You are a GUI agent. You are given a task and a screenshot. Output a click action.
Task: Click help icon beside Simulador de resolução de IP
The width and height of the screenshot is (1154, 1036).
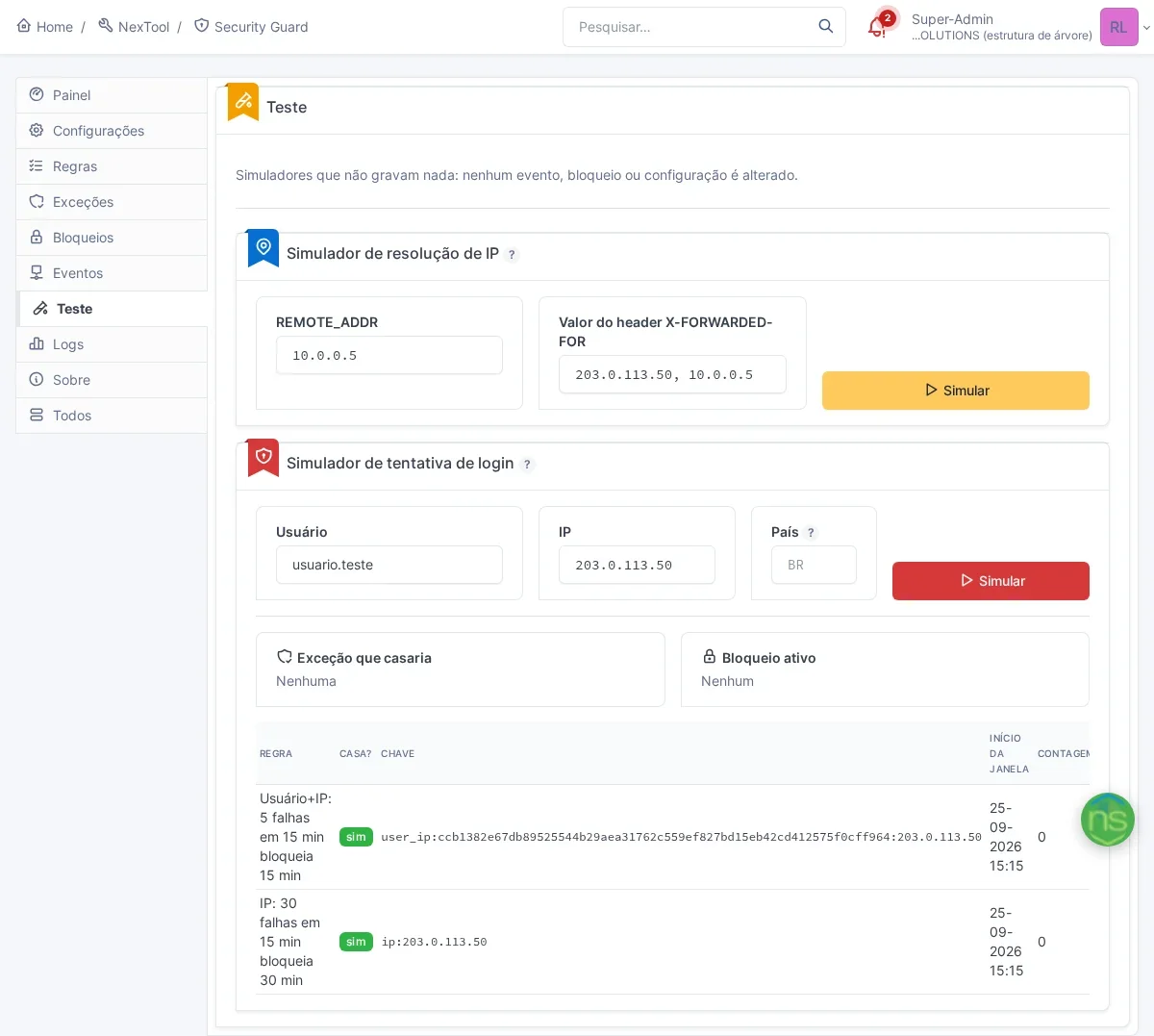[x=513, y=255]
